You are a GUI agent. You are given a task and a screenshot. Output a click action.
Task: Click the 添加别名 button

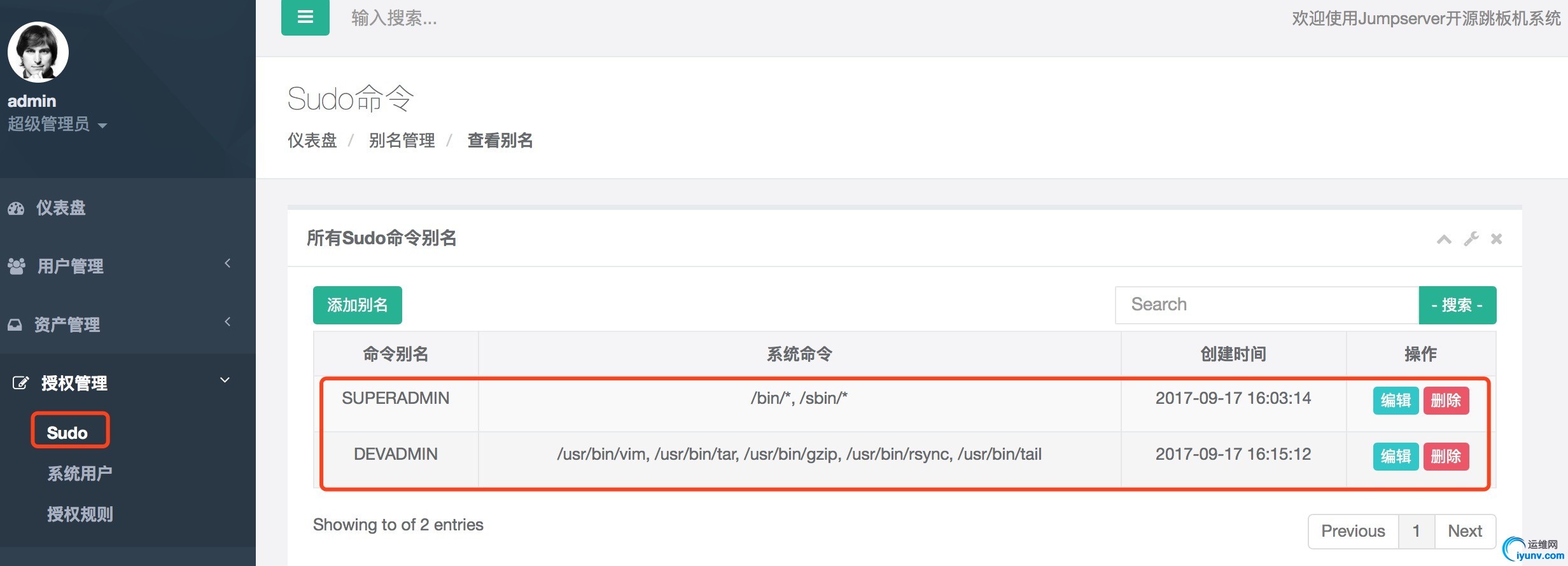[x=358, y=305]
